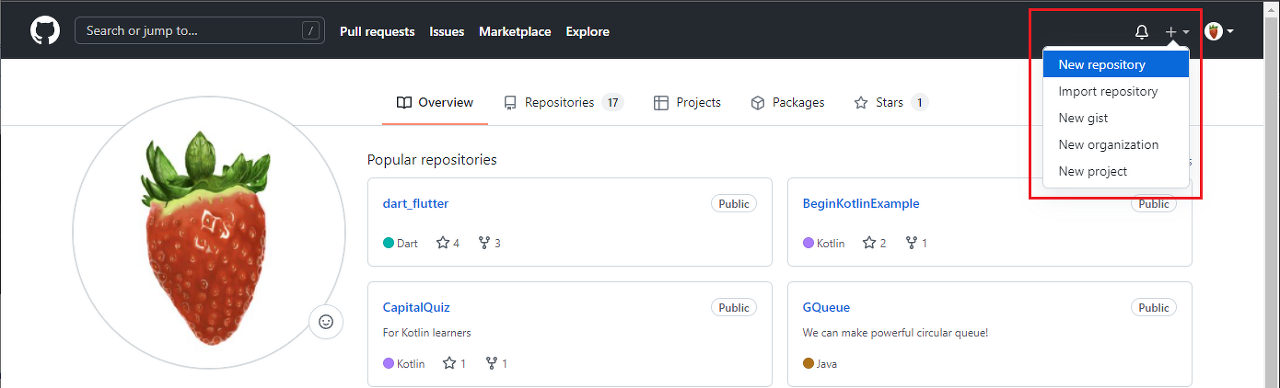Open the strawberry avatar user menu
Image resolution: width=1280 pixels, height=388 pixels.
click(x=1219, y=32)
